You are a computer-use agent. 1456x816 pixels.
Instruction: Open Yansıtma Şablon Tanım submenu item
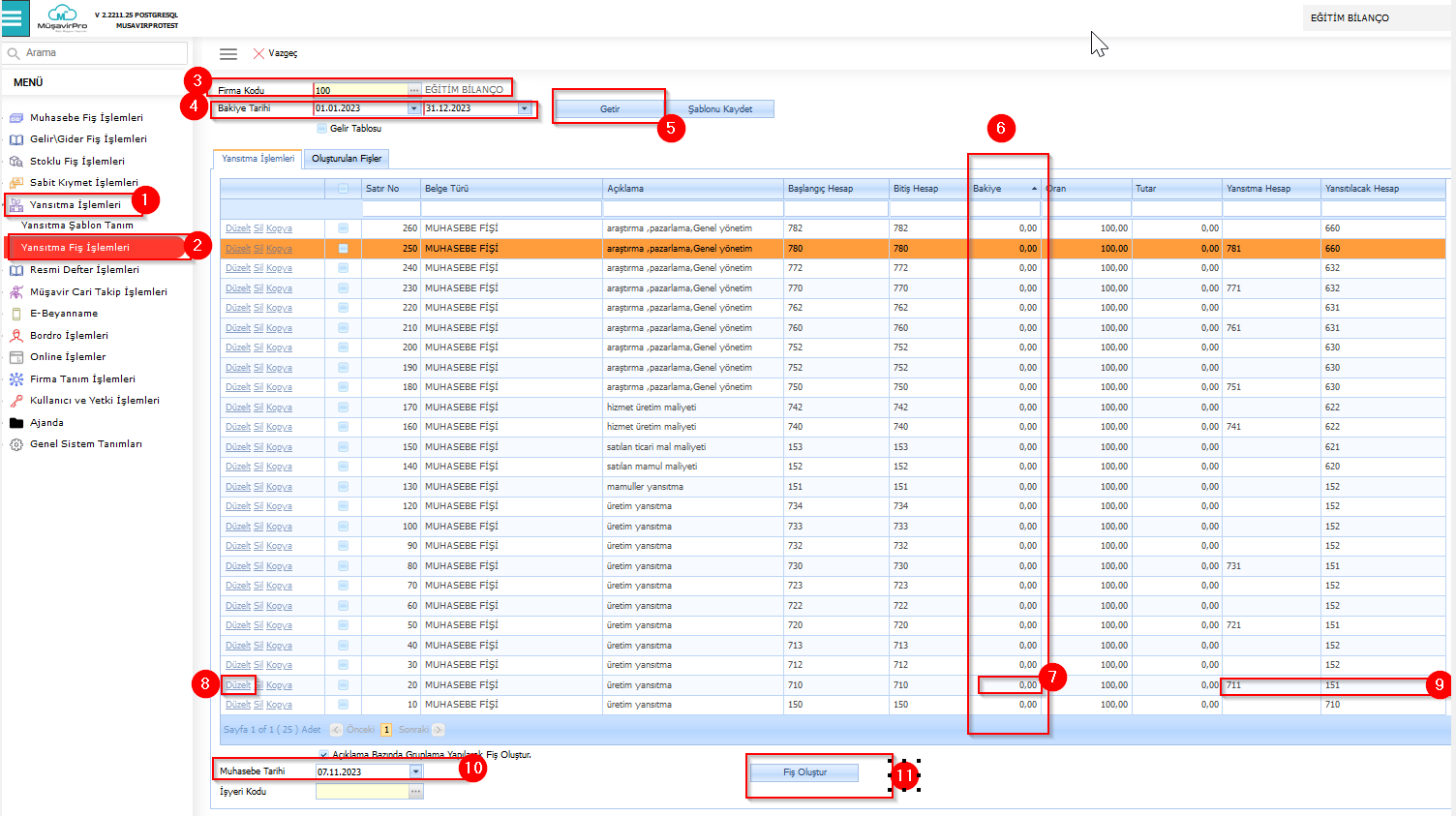pyautogui.click(x=77, y=226)
